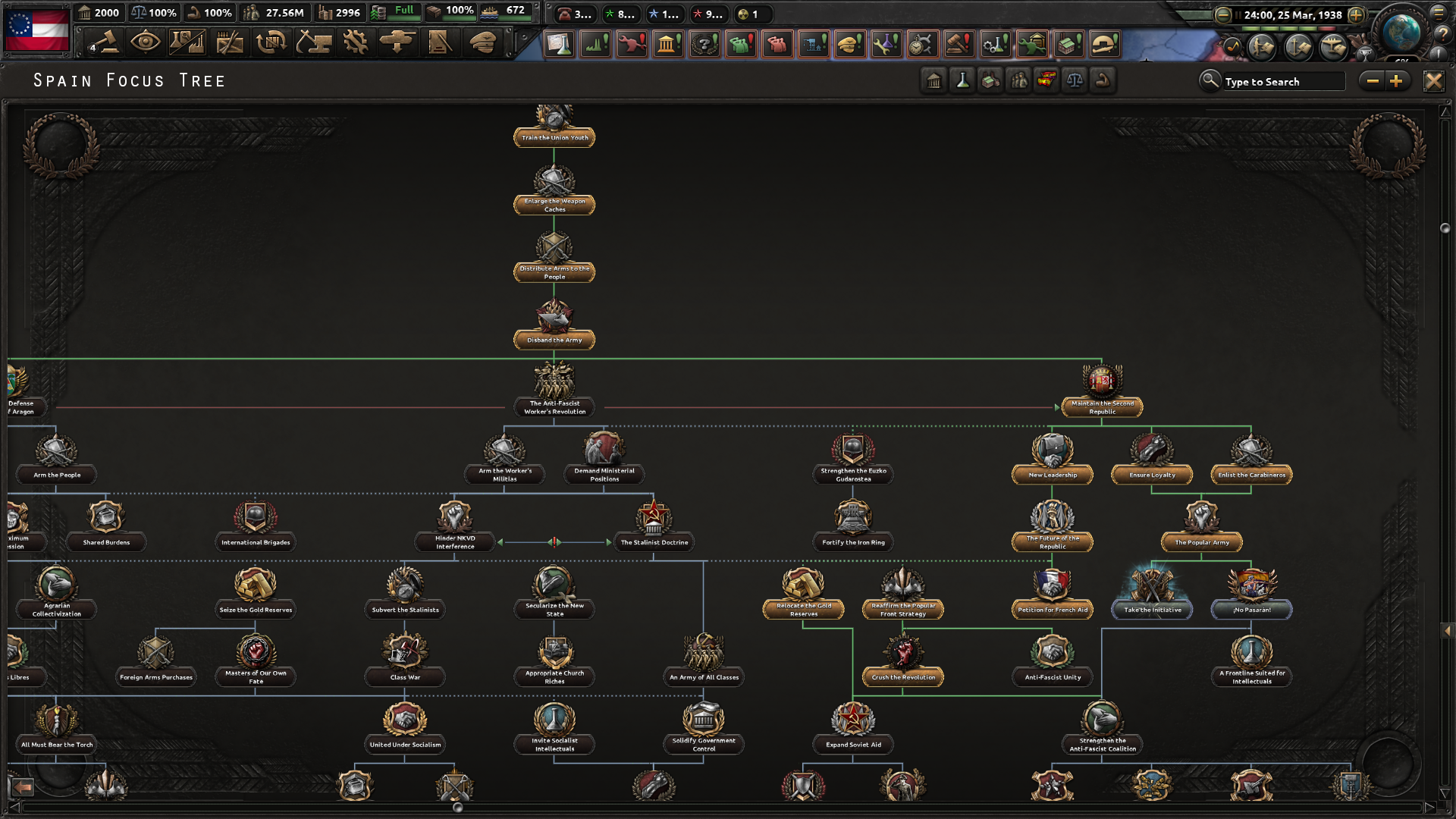The width and height of the screenshot is (1456, 819).
Task: Click the manpower 27.56M counter
Action: pyautogui.click(x=274, y=13)
